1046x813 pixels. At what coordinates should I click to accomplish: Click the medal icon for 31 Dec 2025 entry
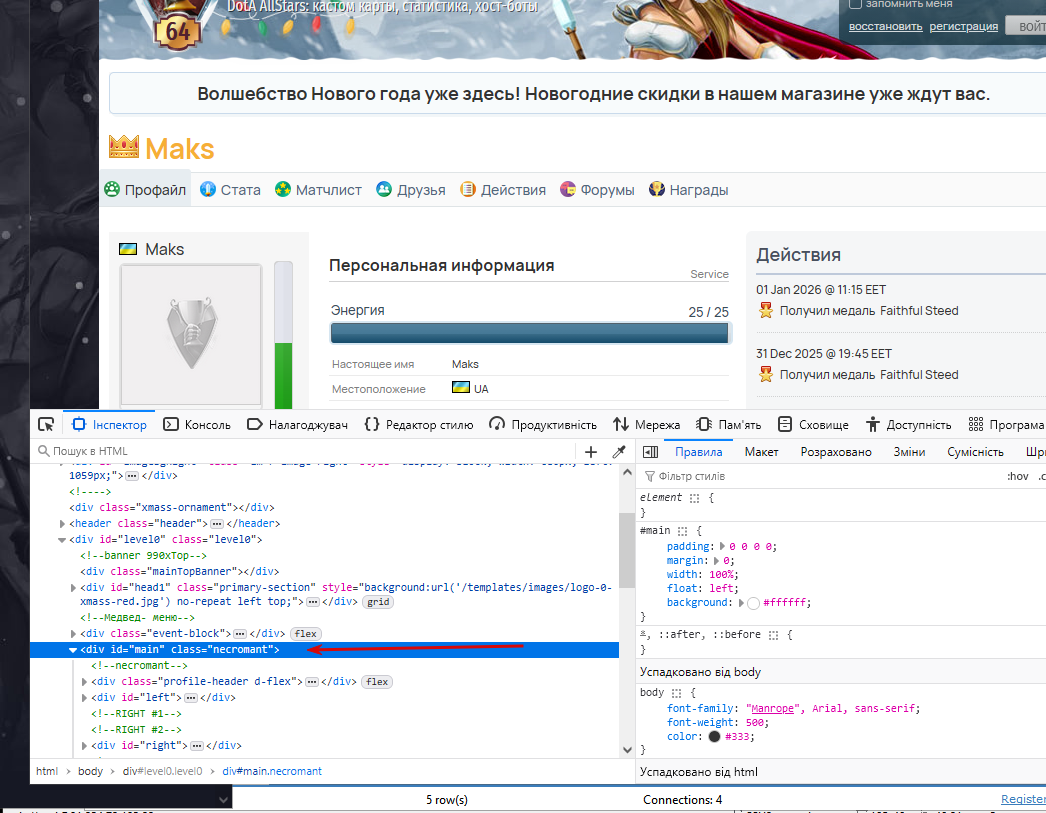[x=766, y=374]
